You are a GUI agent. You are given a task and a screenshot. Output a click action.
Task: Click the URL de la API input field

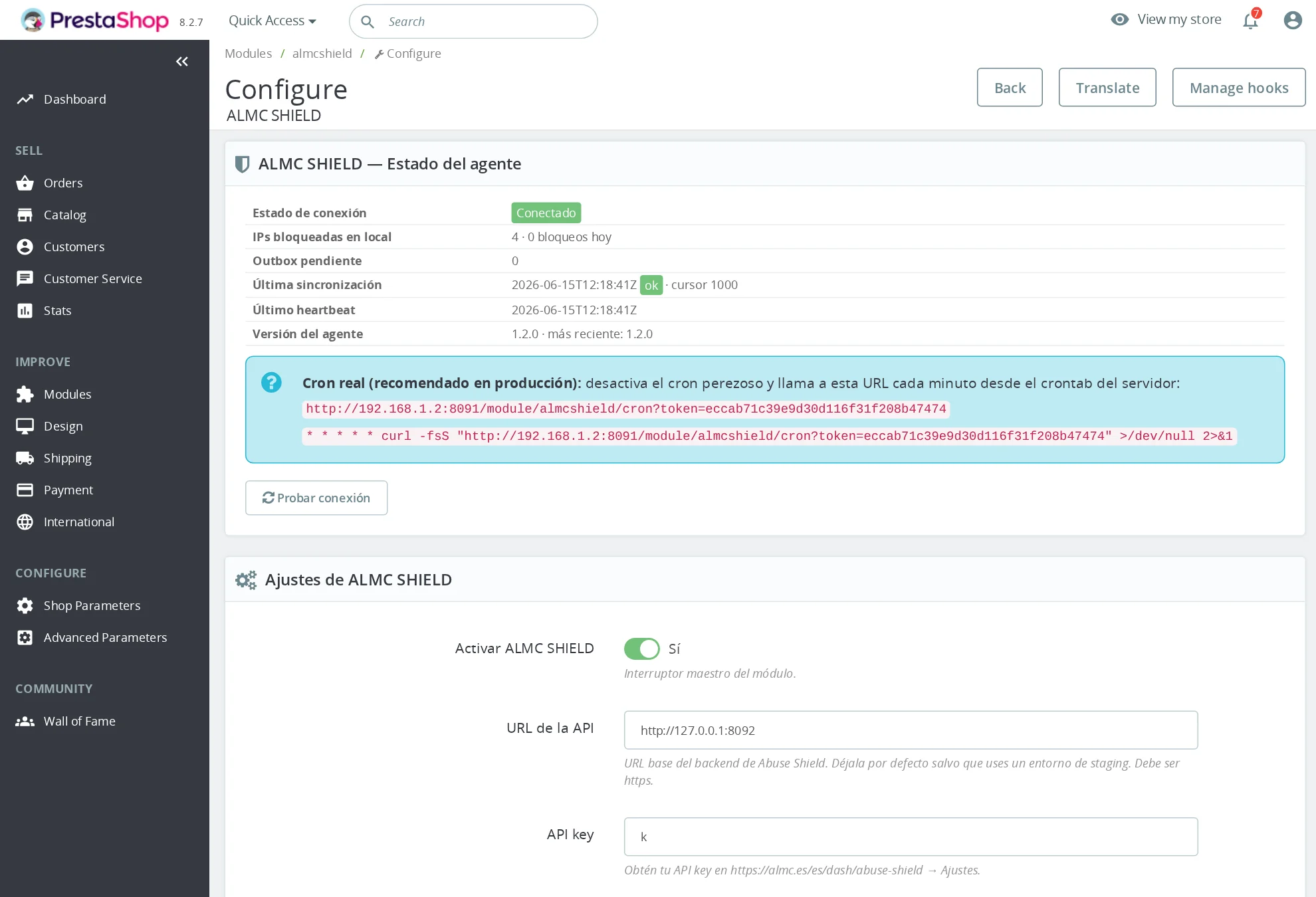point(911,731)
